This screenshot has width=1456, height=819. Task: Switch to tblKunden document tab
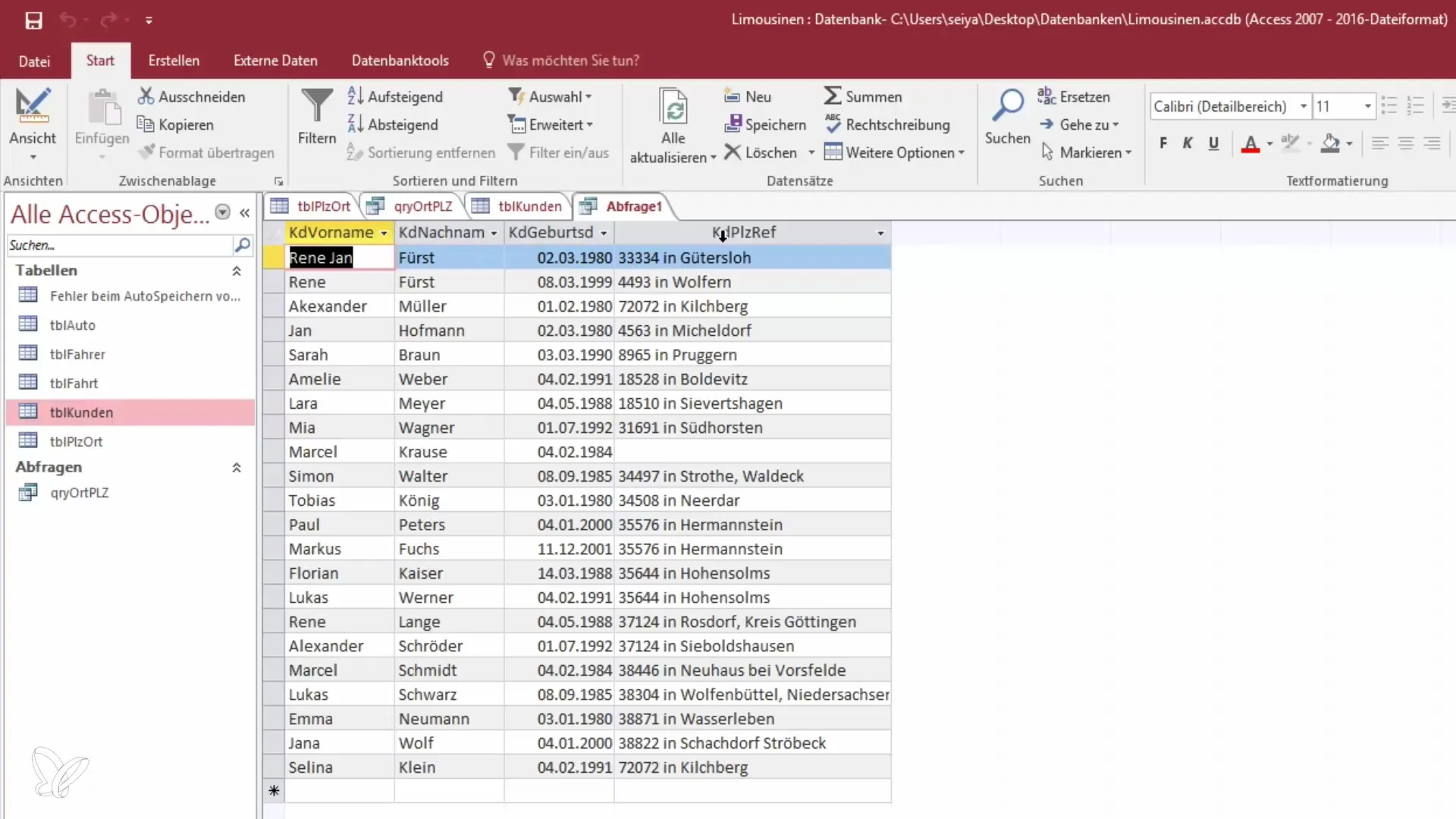click(x=518, y=206)
